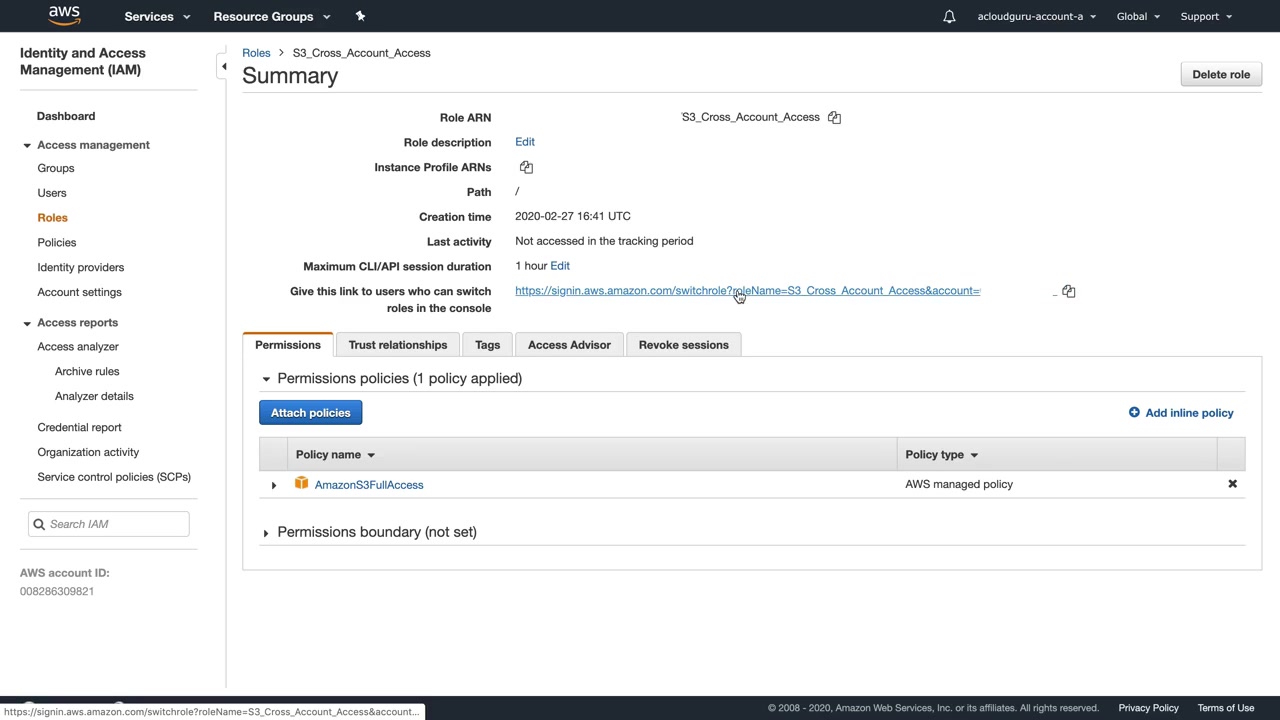The width and height of the screenshot is (1280, 720).
Task: Copy the Role ARN to clipboard
Action: pos(834,118)
